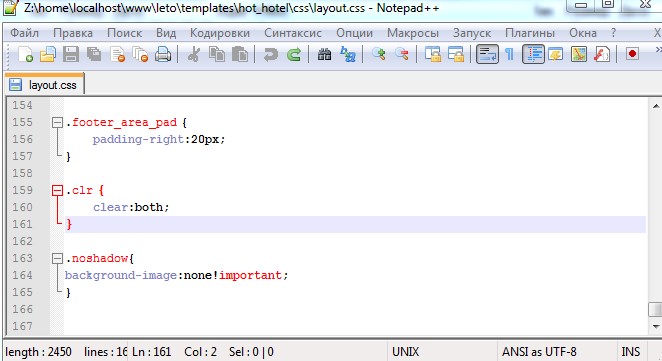Image resolution: width=662 pixels, height=361 pixels.
Task: Zoom out of the text
Action: [x=402, y=54]
